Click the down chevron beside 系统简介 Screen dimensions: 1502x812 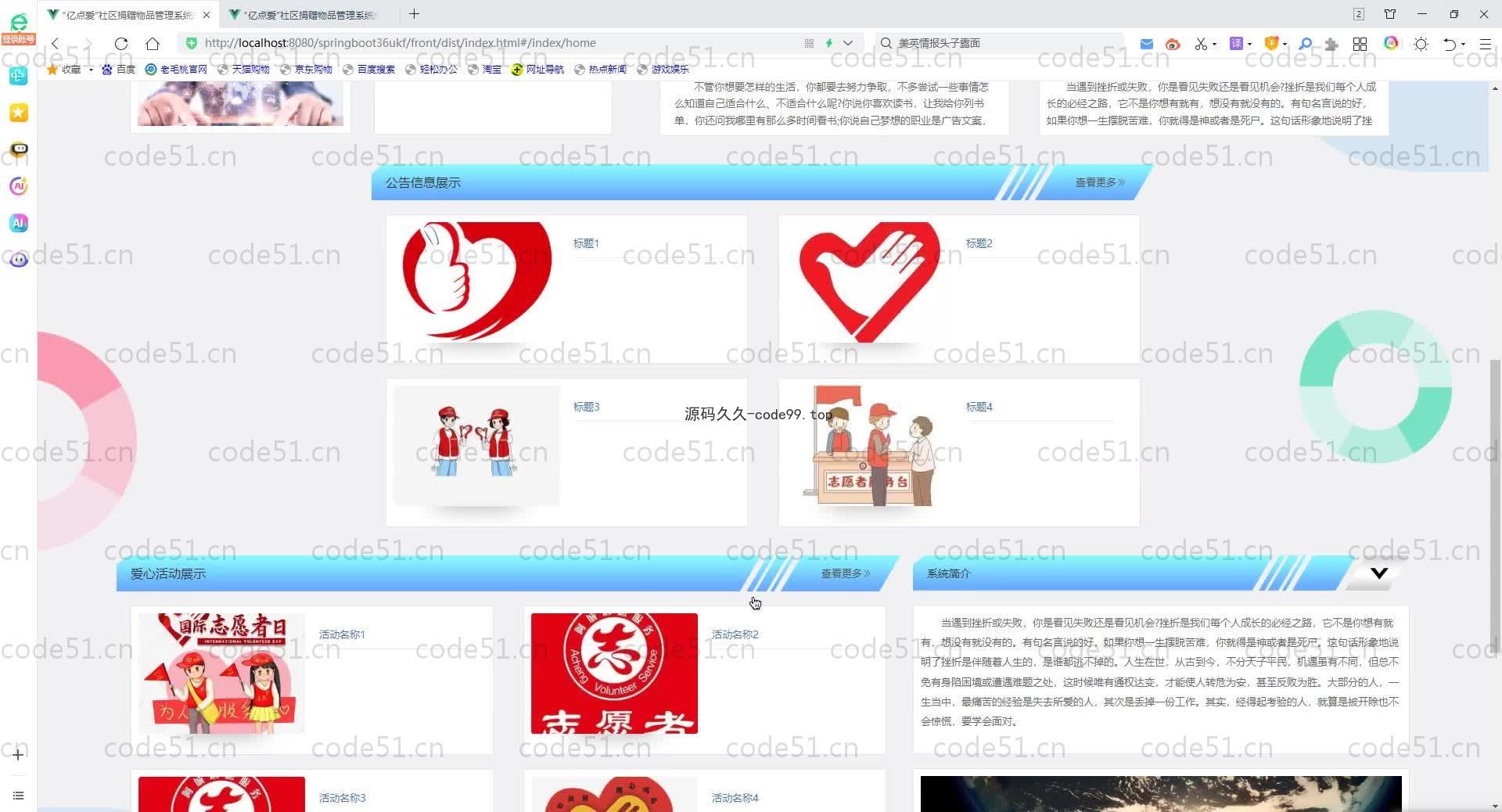pyautogui.click(x=1379, y=573)
